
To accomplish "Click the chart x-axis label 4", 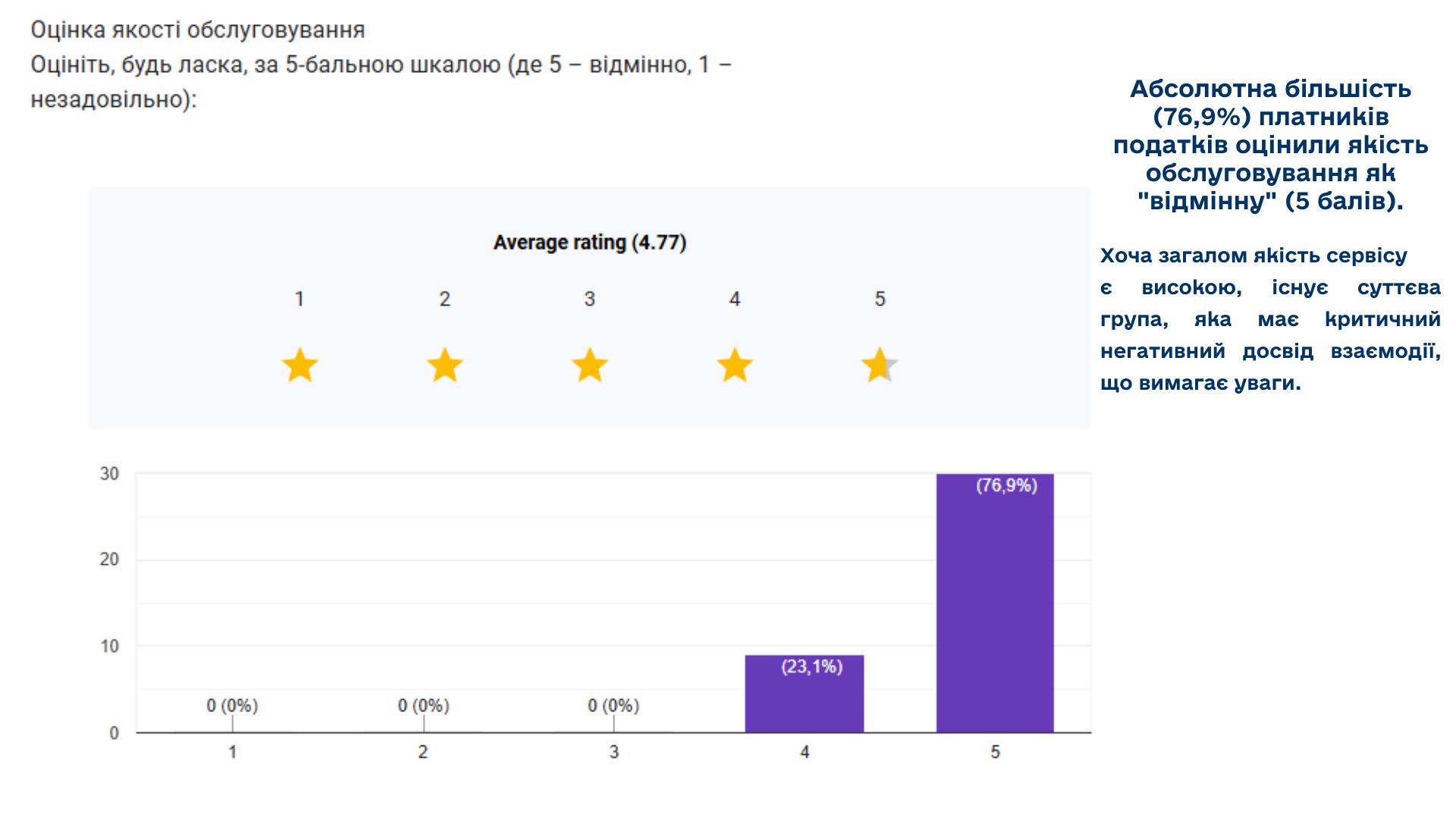I will click(x=805, y=752).
